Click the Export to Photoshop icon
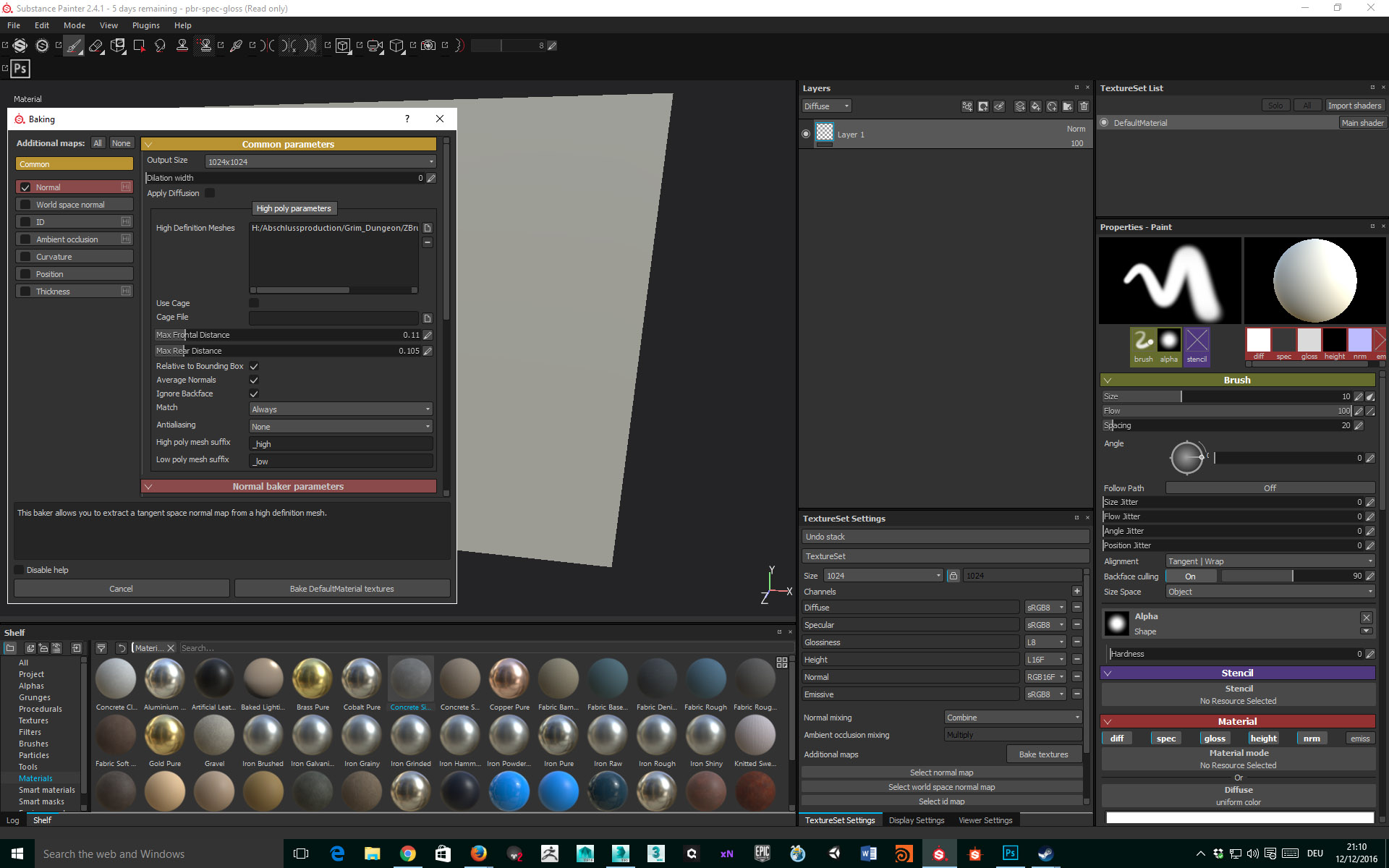The width and height of the screenshot is (1389, 868). coord(20,69)
